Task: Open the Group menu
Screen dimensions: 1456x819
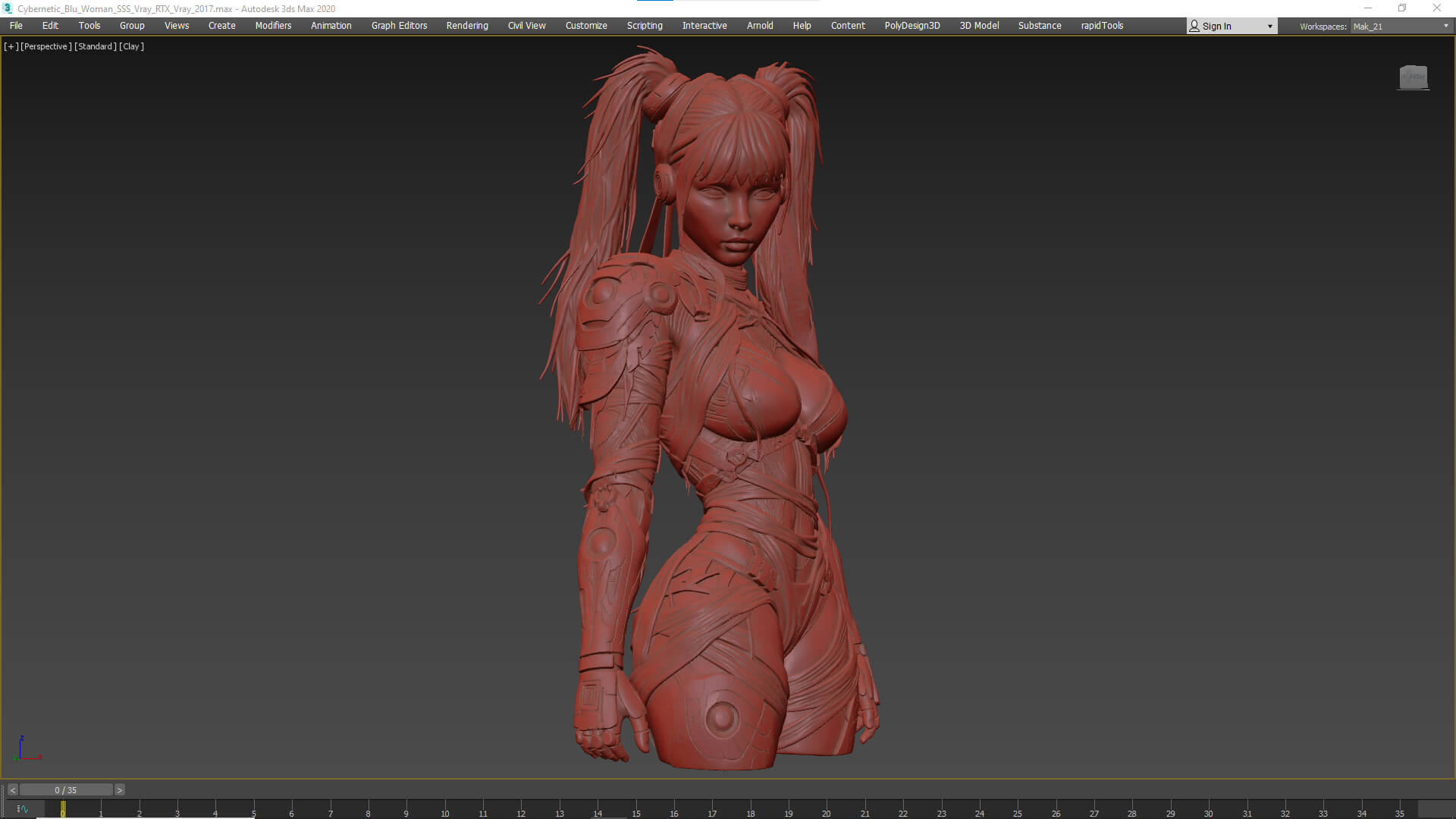Action: click(132, 26)
